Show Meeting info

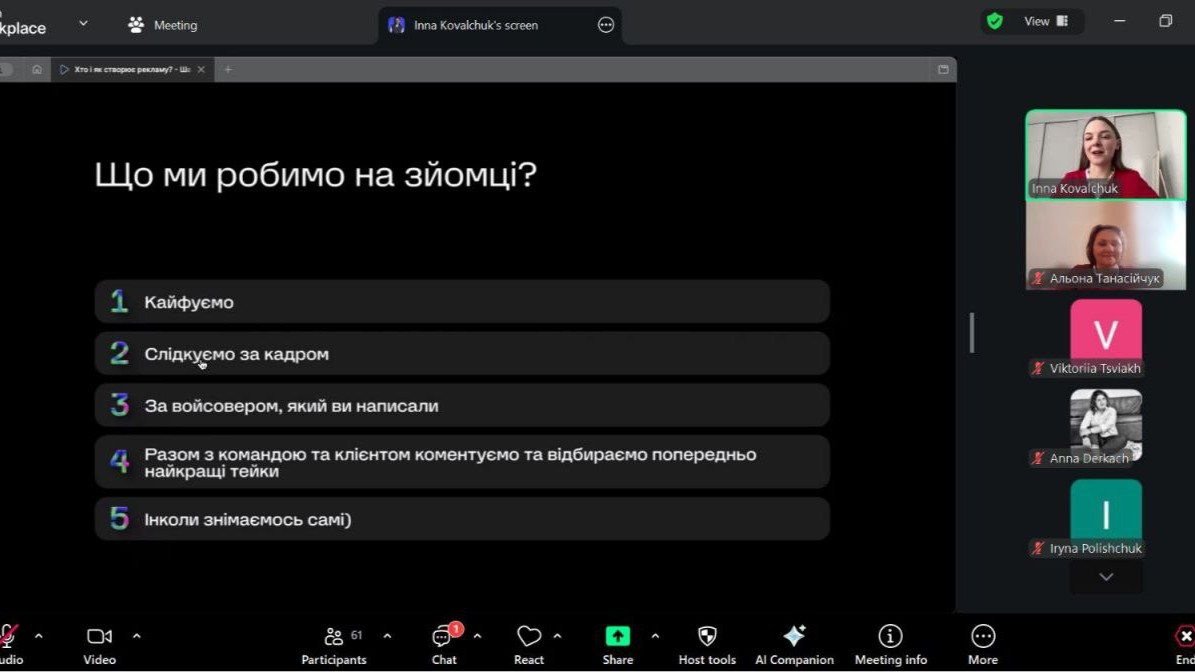(x=890, y=643)
